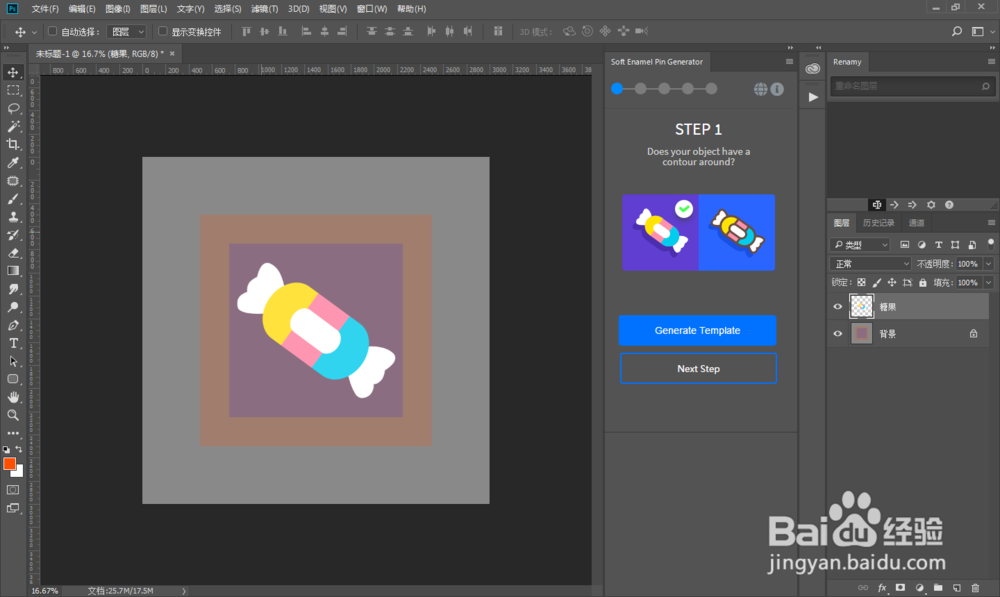Select the Horizontal Type tool
1000x597 pixels.
point(13,343)
